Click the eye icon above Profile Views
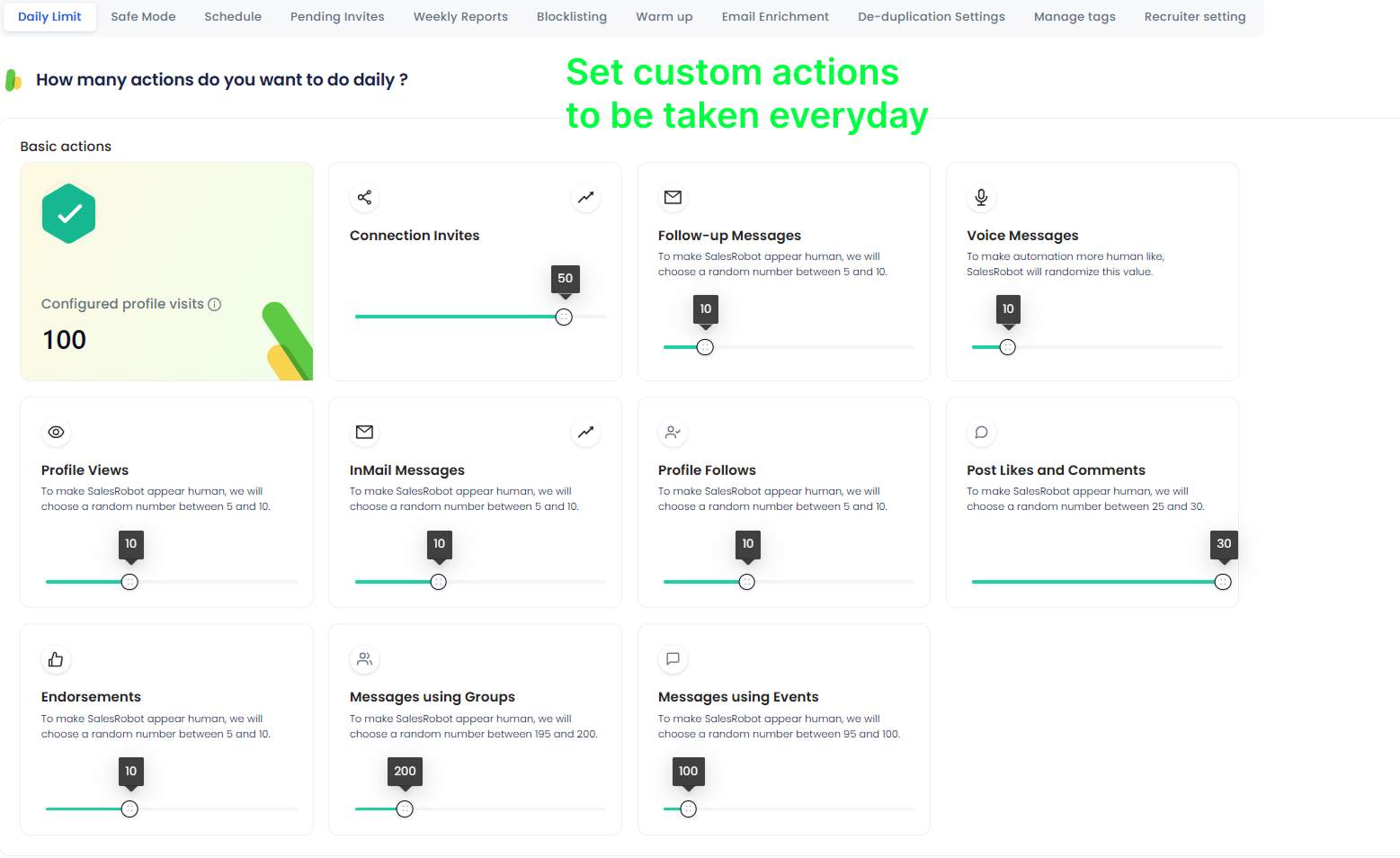Viewport: 1400px width, 858px height. tap(56, 433)
